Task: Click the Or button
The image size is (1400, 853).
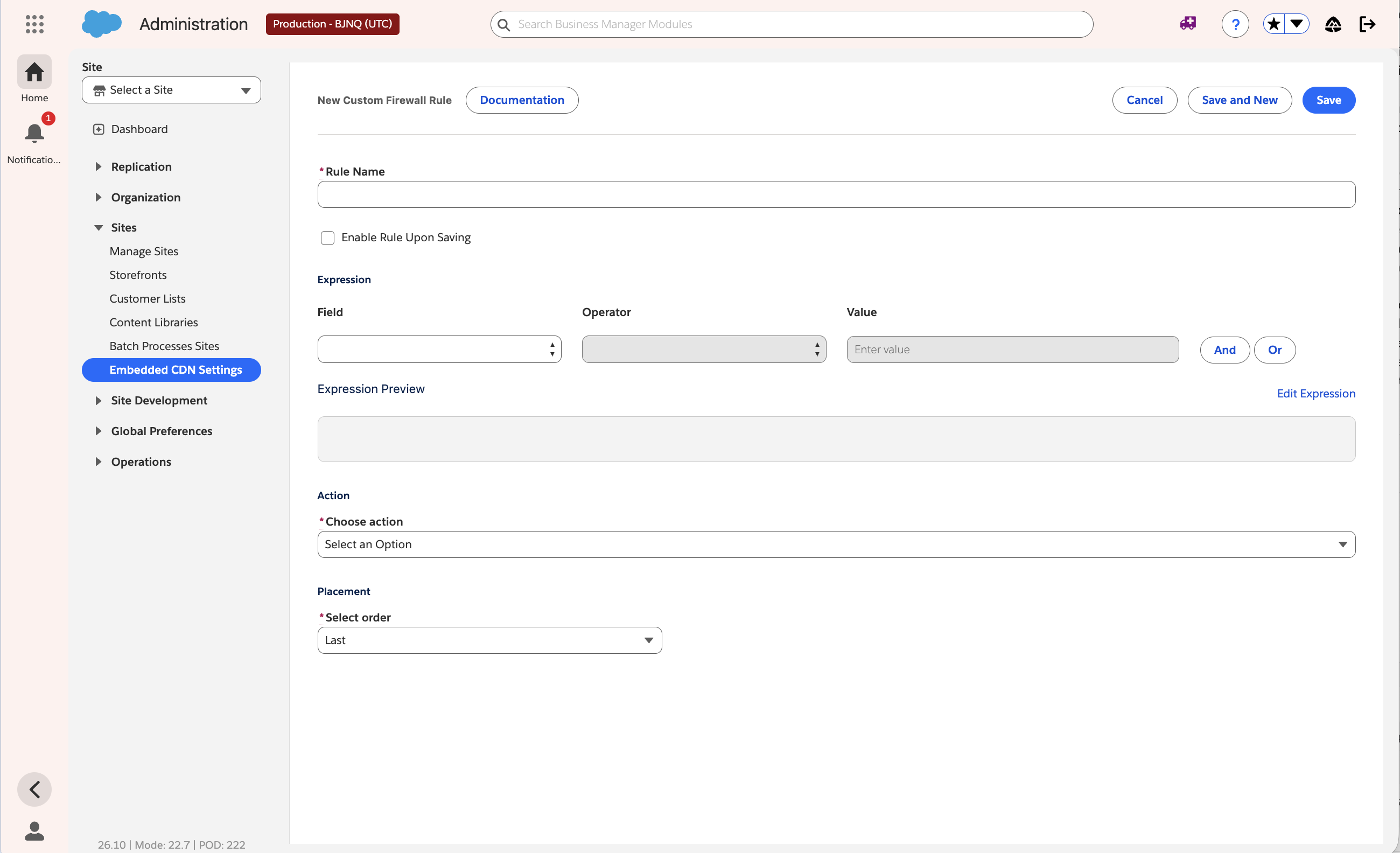Action: (1275, 350)
